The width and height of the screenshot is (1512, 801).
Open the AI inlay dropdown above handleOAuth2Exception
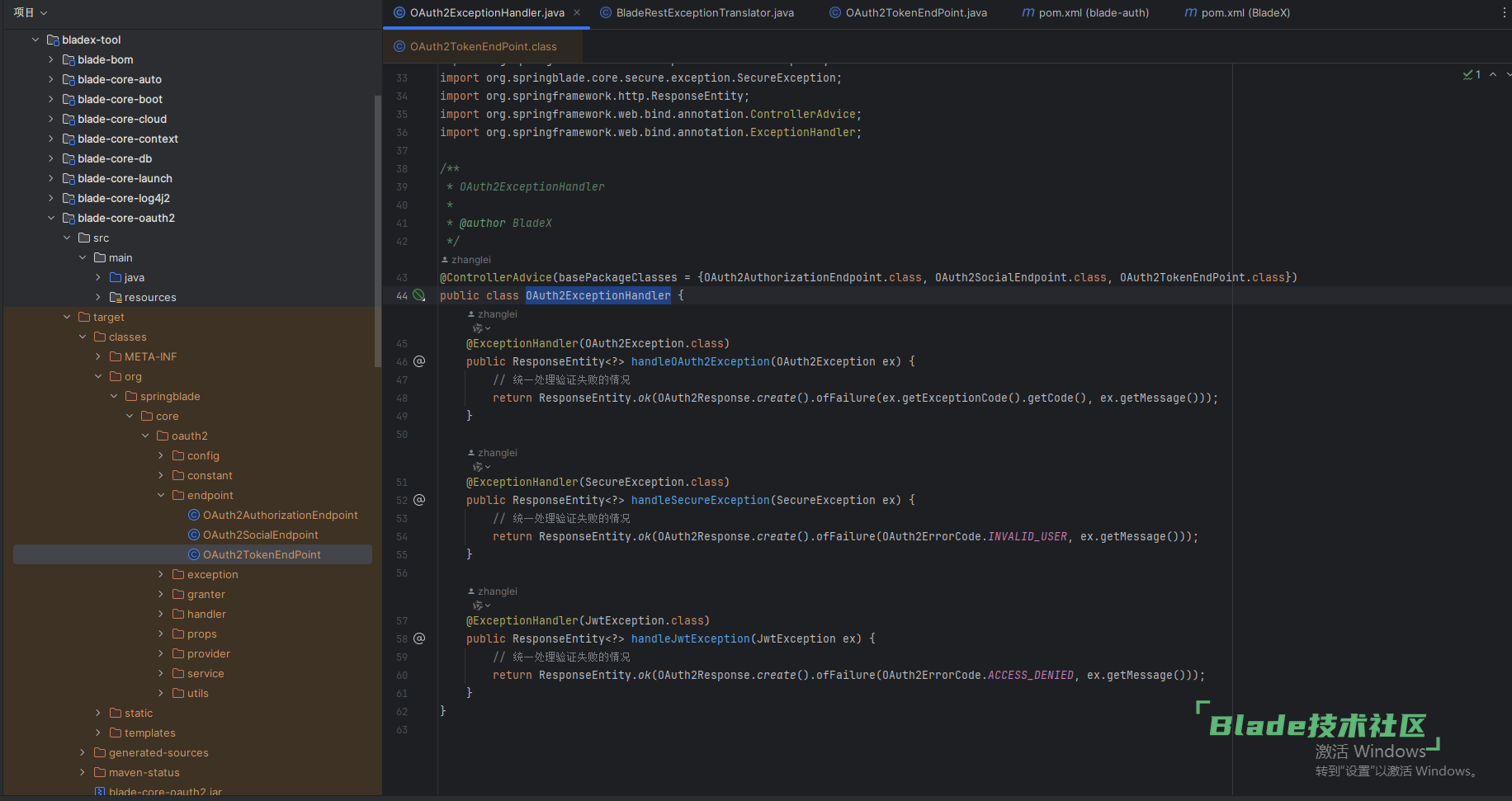tap(481, 328)
